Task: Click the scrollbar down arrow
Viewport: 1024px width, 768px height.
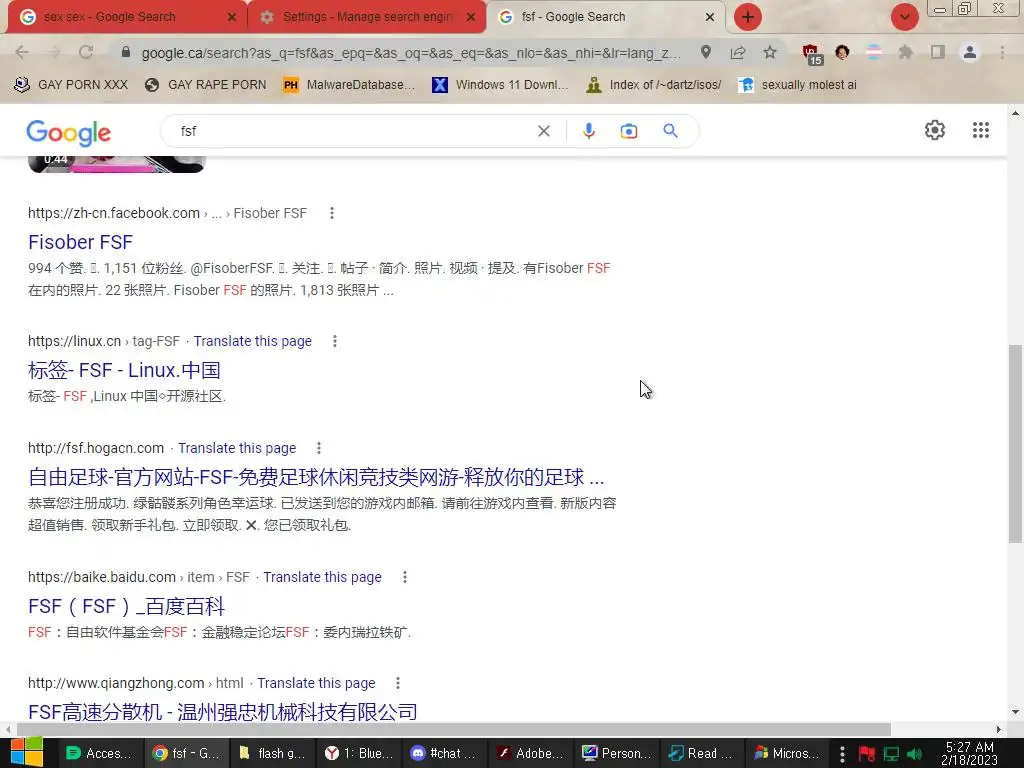Action: coord(1015,712)
